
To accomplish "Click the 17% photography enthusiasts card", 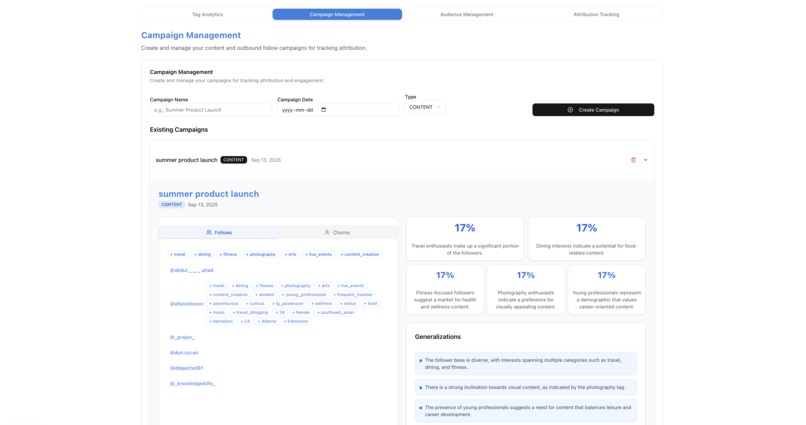I will point(525,290).
